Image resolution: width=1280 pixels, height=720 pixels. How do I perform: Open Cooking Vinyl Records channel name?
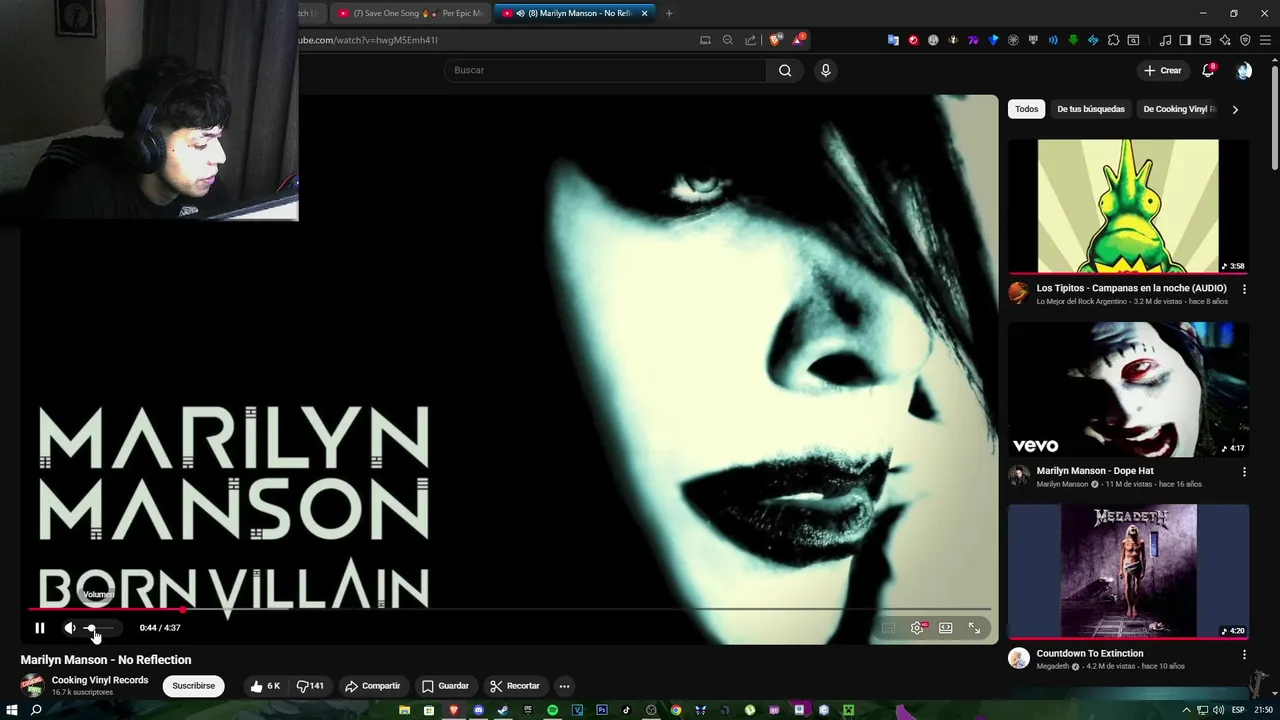click(x=100, y=680)
